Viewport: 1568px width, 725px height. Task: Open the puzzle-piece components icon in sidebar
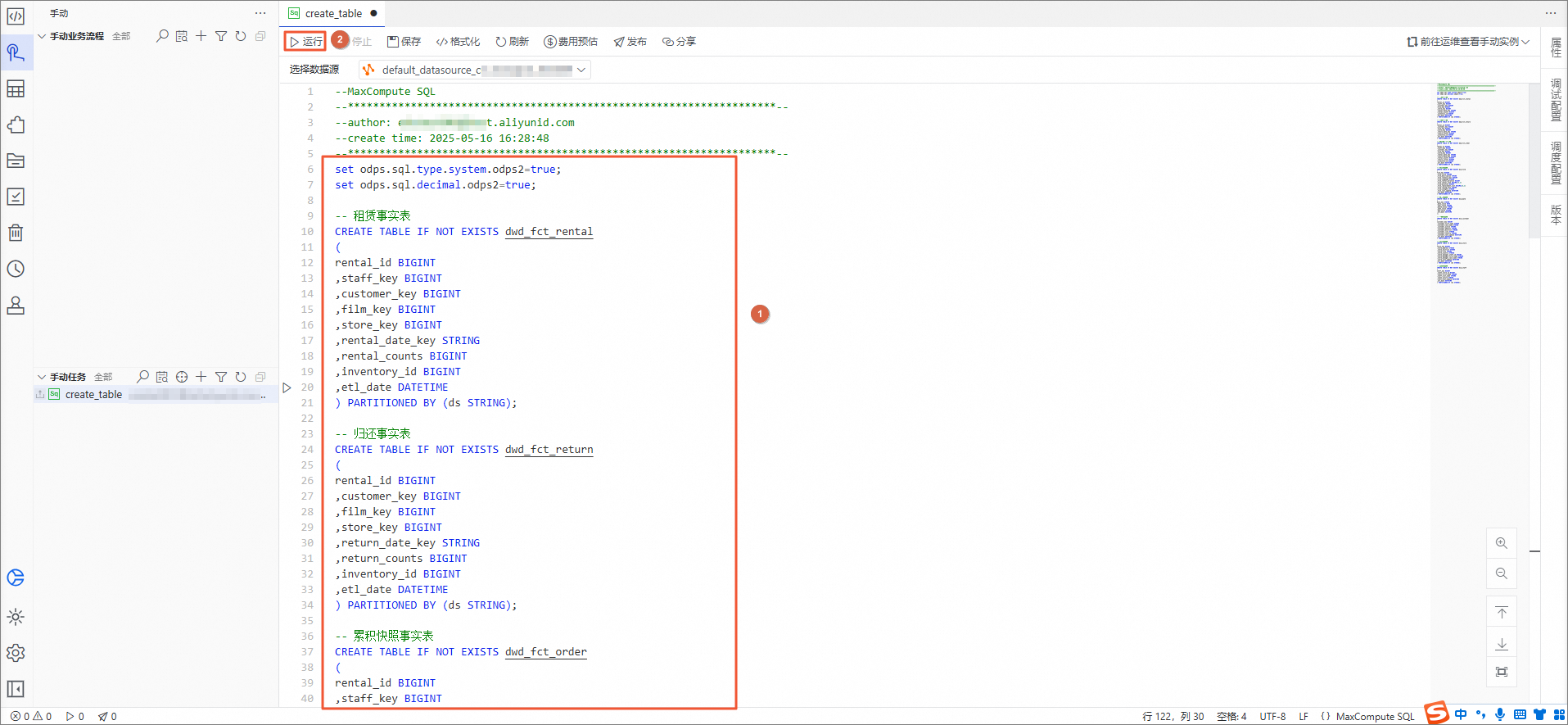tap(16, 125)
